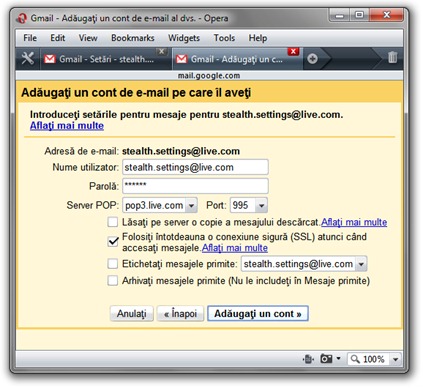Open Aflați mai multe link about server copy

[x=354, y=222]
